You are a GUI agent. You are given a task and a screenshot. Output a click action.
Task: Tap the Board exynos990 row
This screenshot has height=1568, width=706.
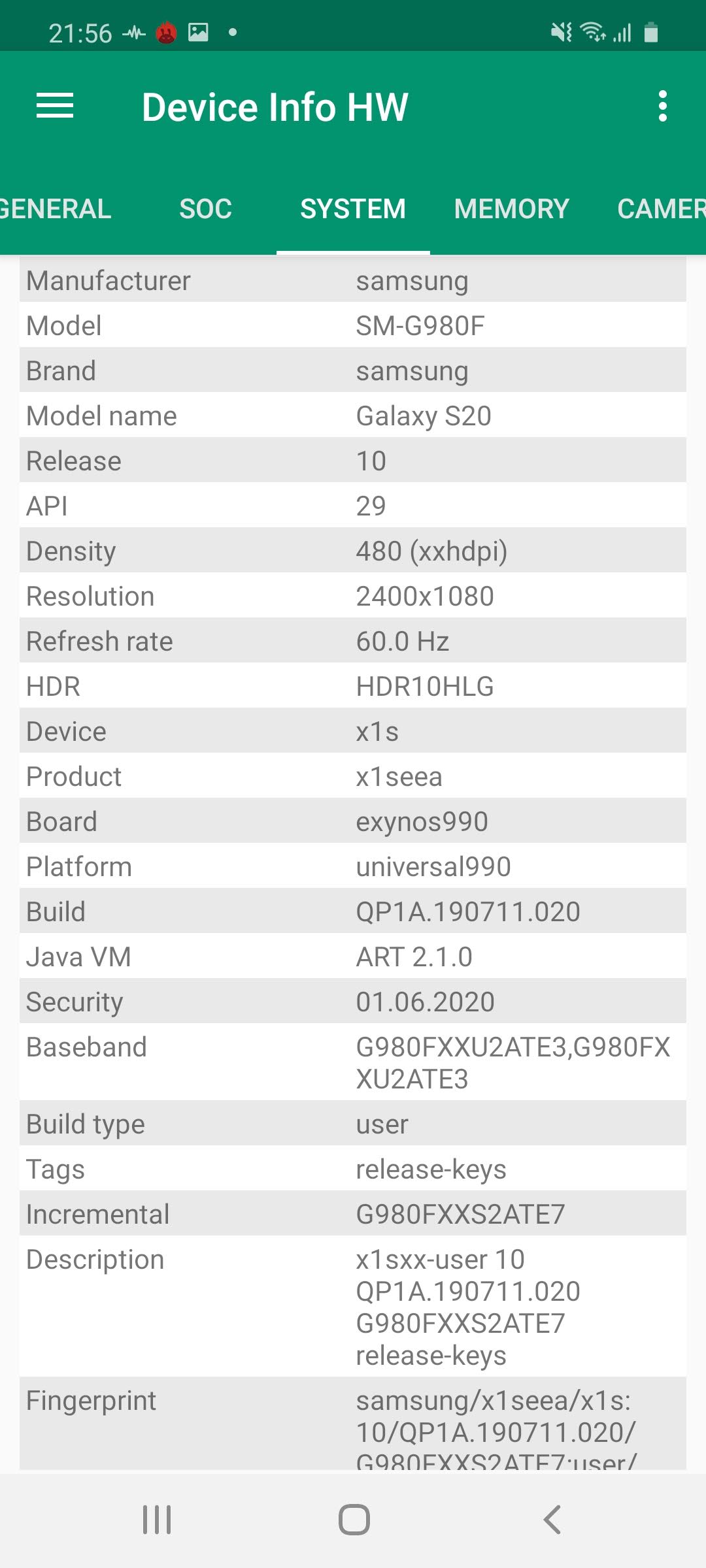(x=353, y=821)
